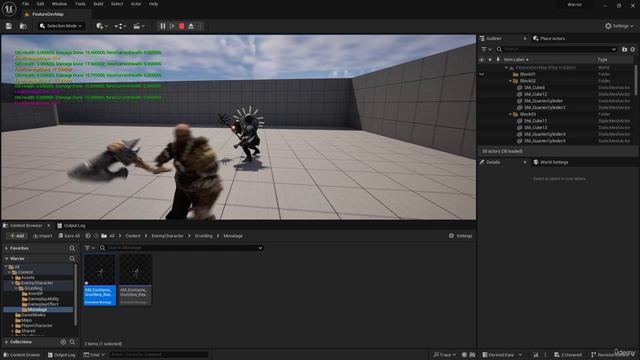Screen dimensions: 640x360
Task: Select the unselected second montage asset
Action: click(135, 280)
